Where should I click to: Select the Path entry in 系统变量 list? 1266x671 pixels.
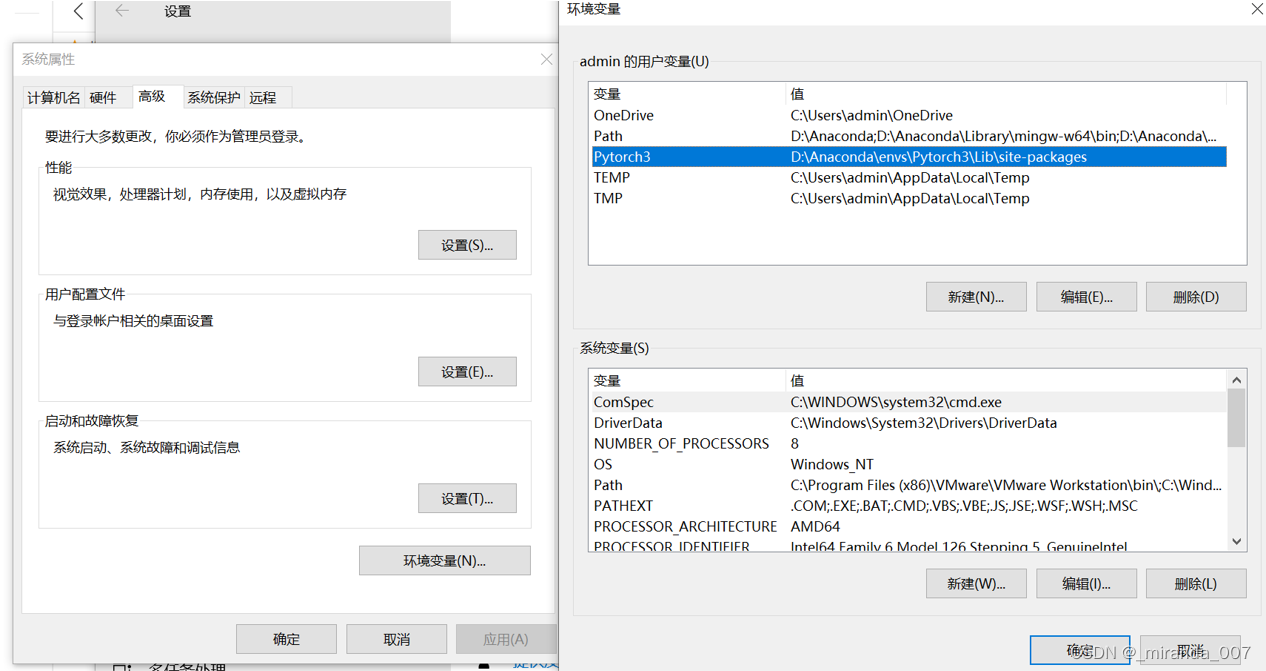pos(700,485)
